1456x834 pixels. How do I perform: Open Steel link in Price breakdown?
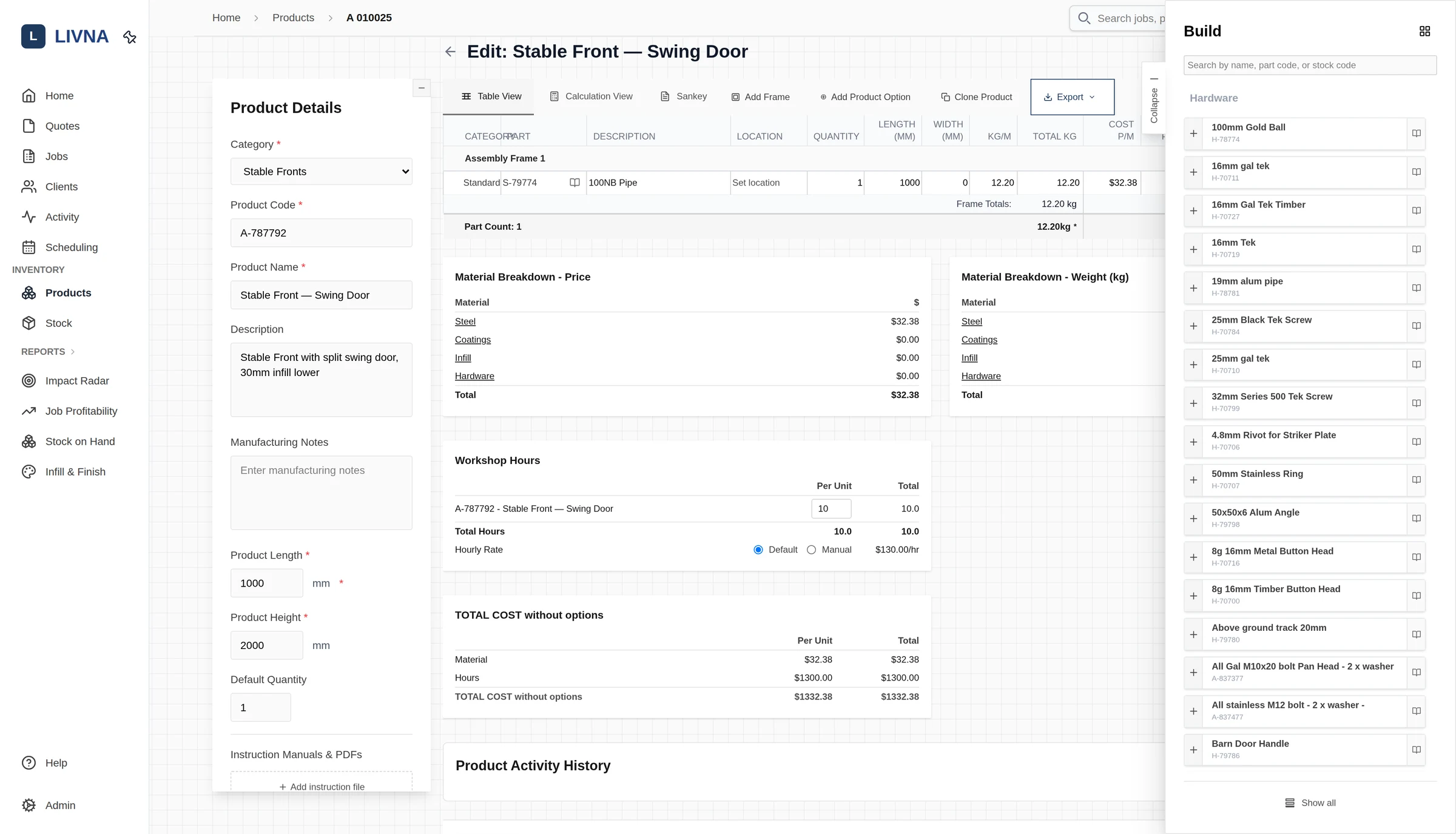click(465, 321)
